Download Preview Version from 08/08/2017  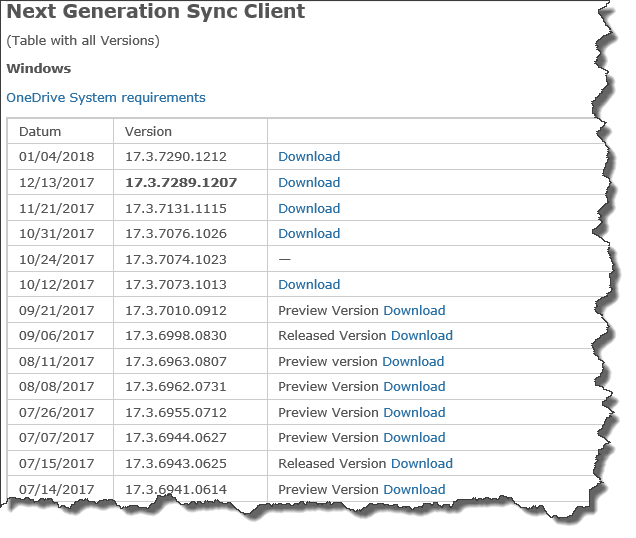click(x=414, y=387)
